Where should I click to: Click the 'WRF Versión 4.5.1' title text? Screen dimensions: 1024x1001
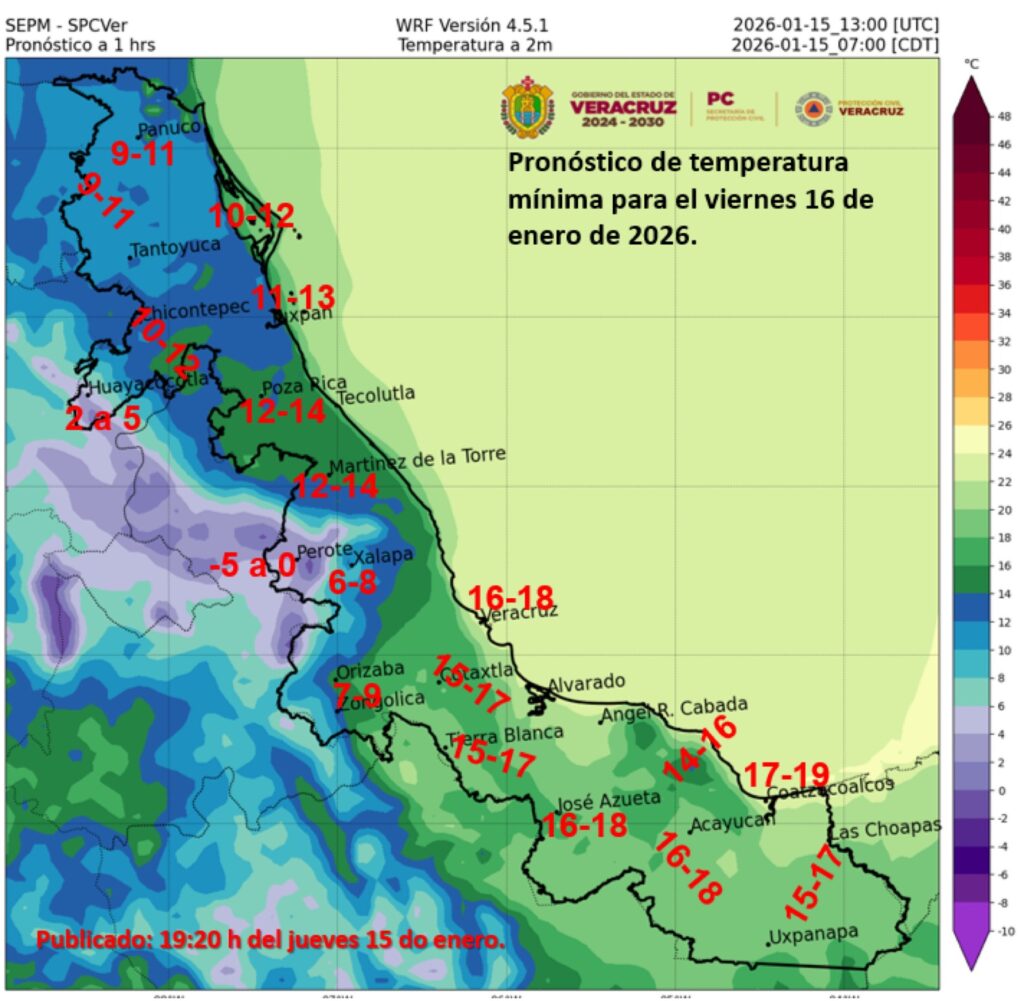474,24
